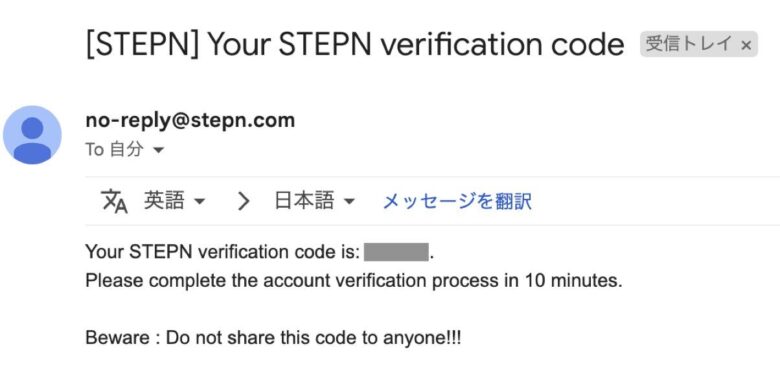Click the 日本語 language name text

tap(304, 201)
